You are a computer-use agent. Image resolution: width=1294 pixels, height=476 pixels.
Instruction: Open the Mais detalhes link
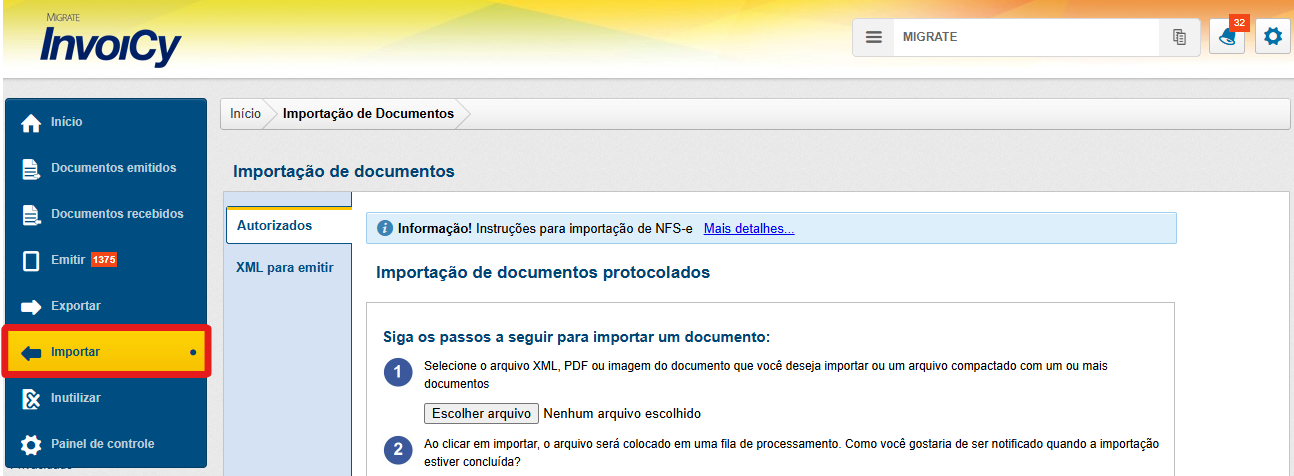[749, 229]
